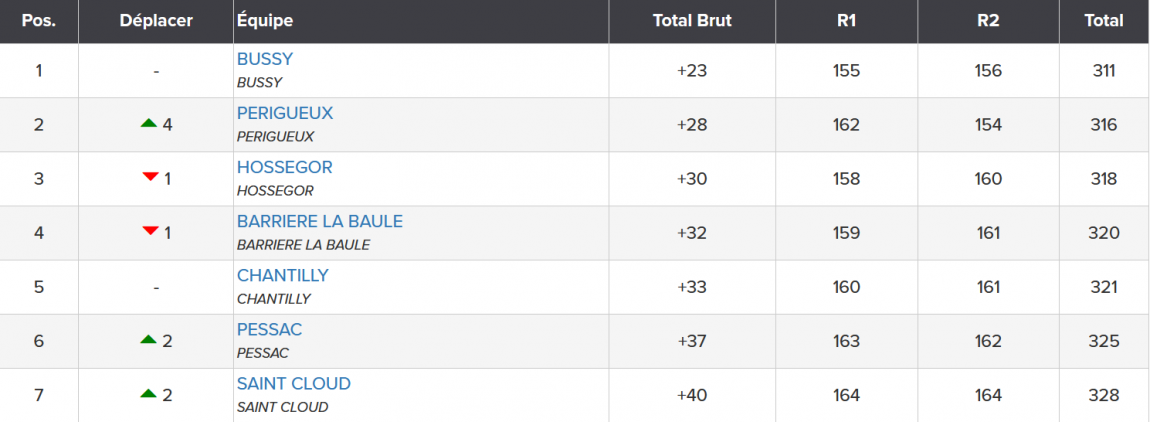Select the Total Brut column header
Image resolution: width=1150 pixels, height=422 pixels.
click(692, 21)
